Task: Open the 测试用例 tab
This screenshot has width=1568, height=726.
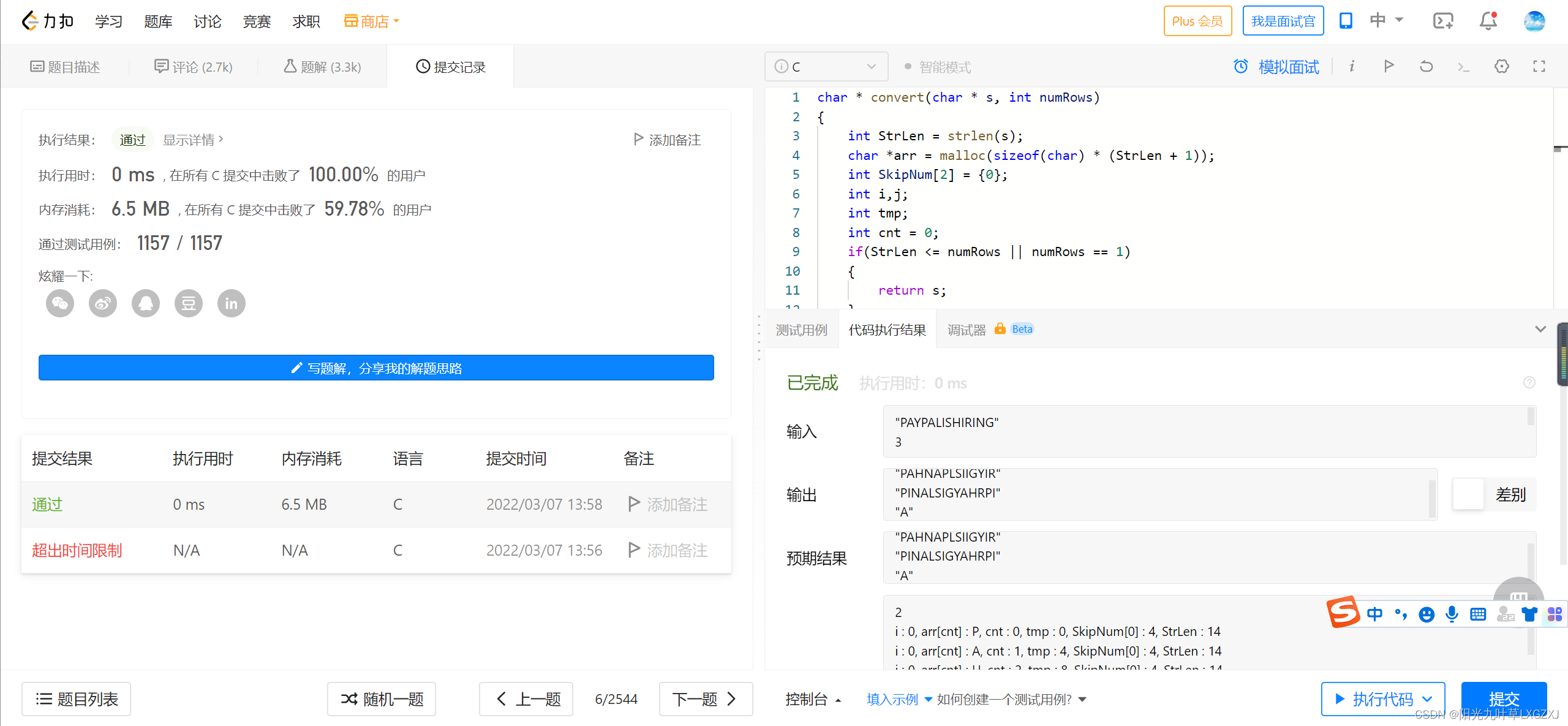Action: coord(801,330)
